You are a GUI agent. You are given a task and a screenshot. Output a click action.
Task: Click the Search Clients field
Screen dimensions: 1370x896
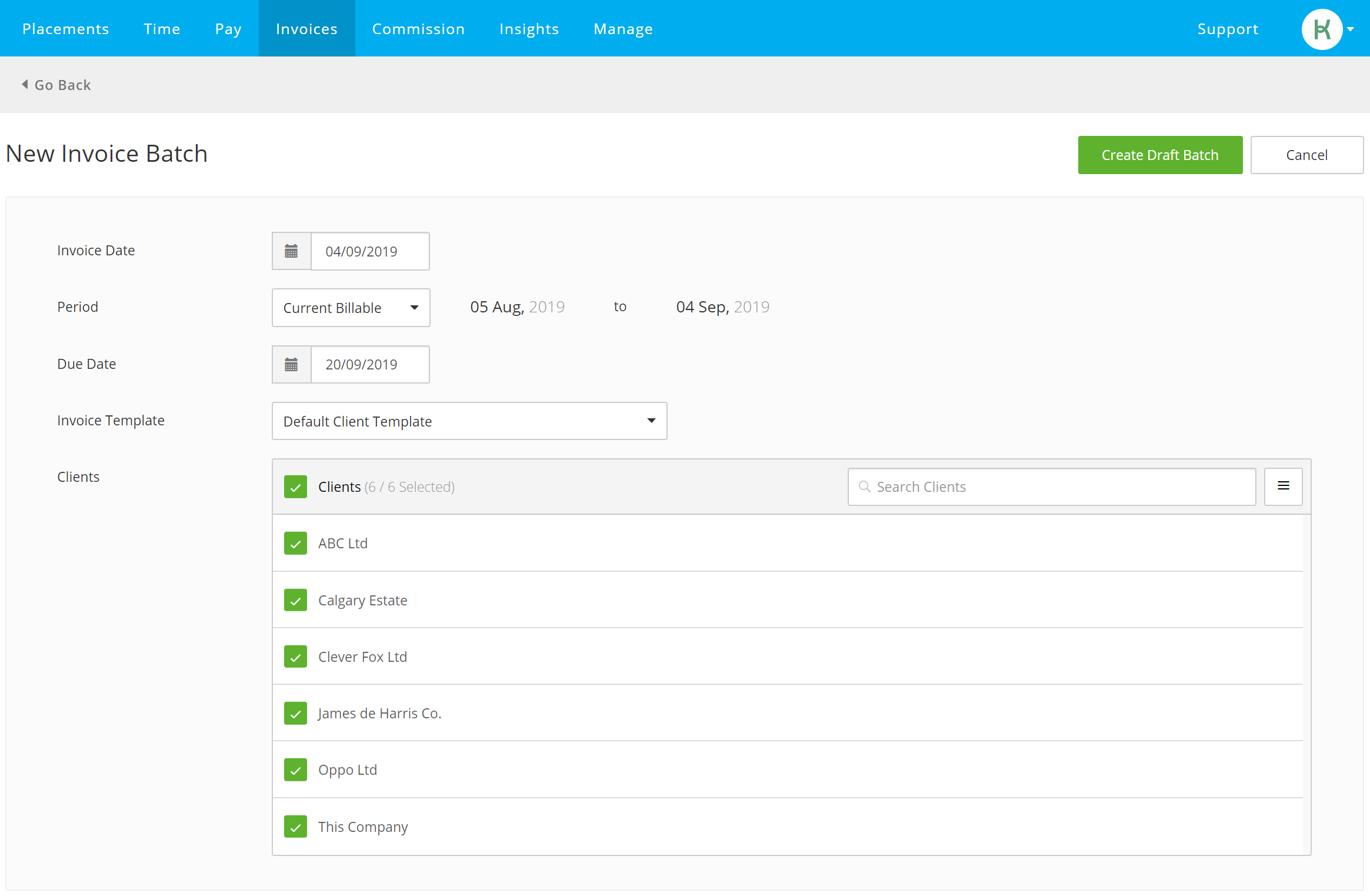[1052, 487]
